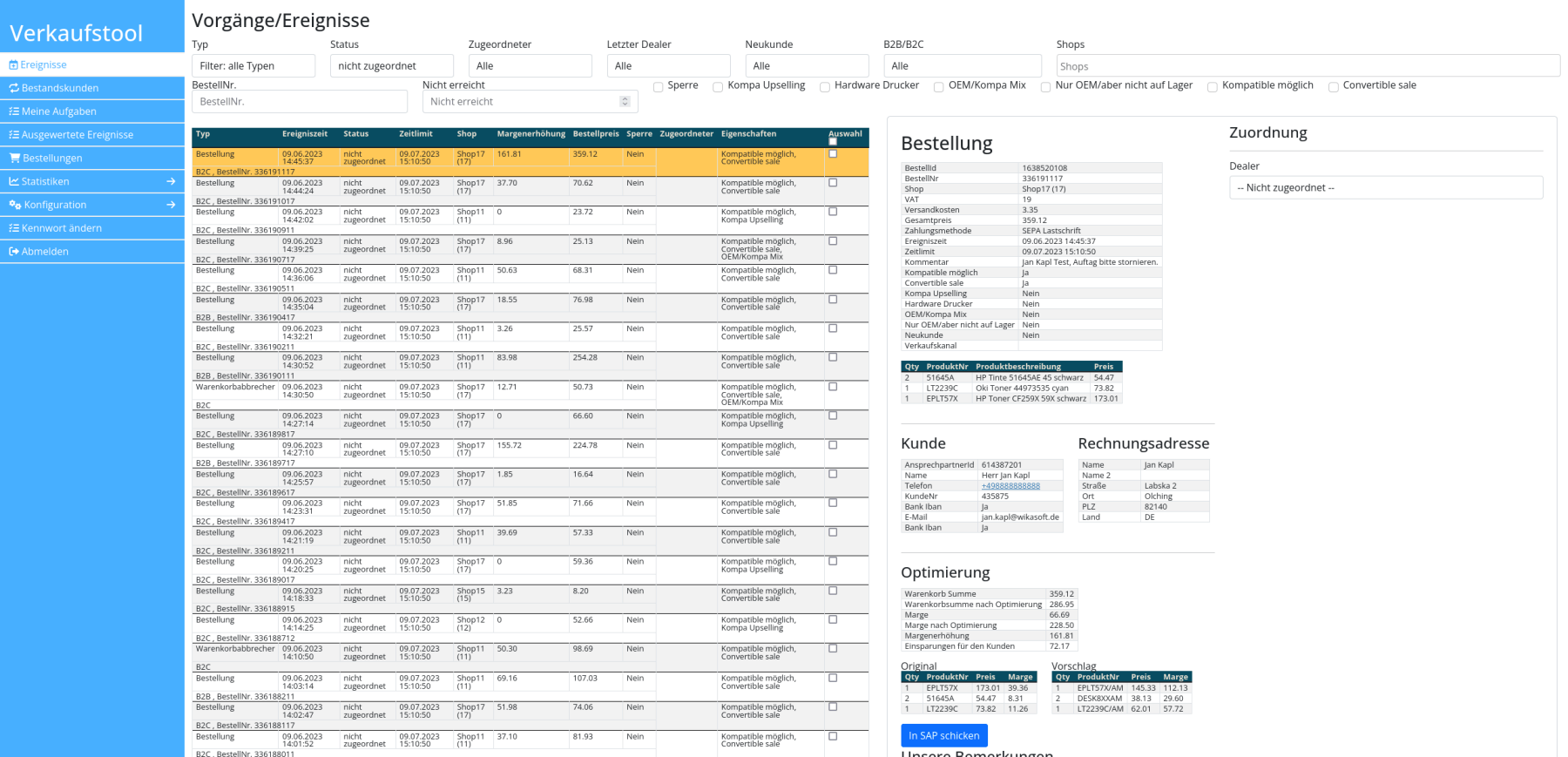Click the customer phone number link
Image resolution: width=1568 pixels, height=757 pixels.
pyautogui.click(x=1010, y=486)
